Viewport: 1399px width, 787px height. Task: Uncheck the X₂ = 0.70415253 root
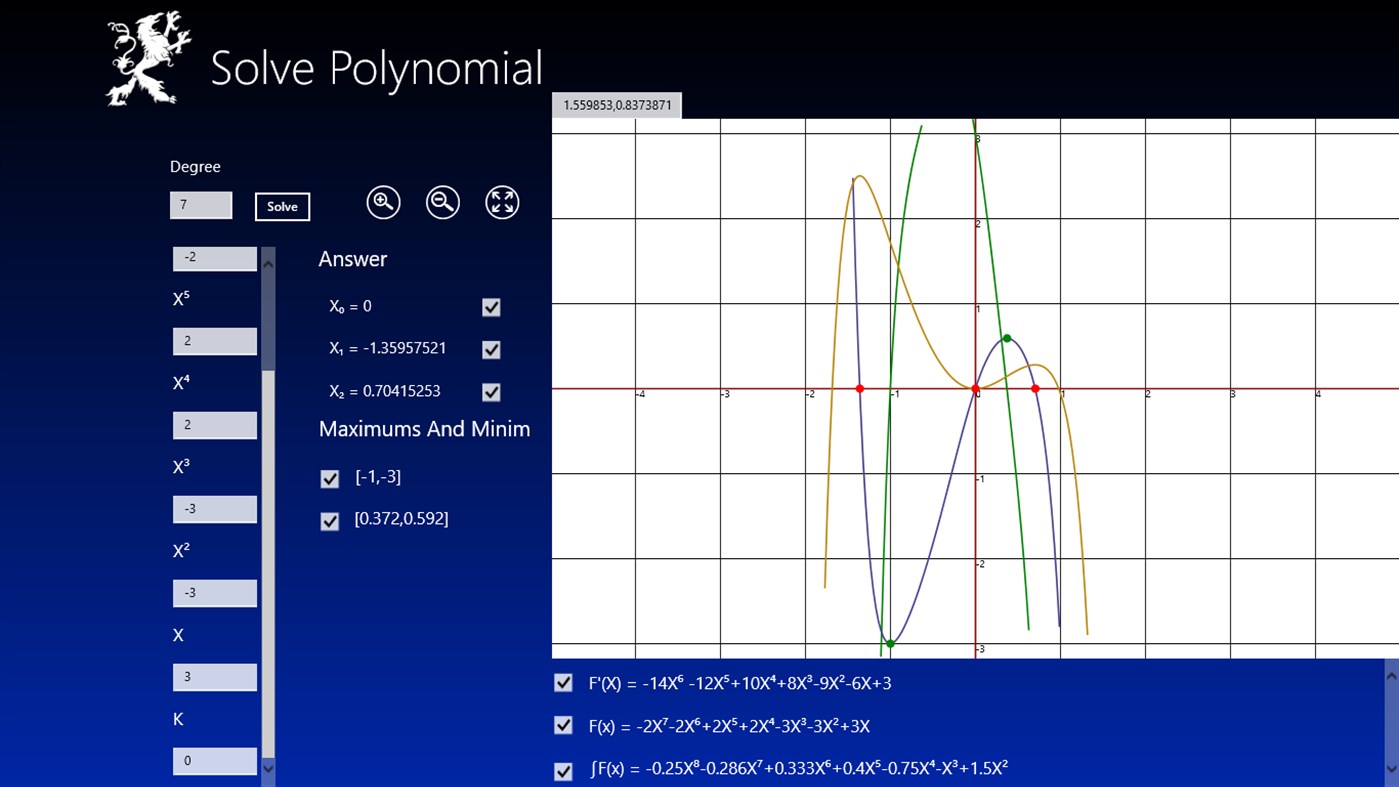490,391
